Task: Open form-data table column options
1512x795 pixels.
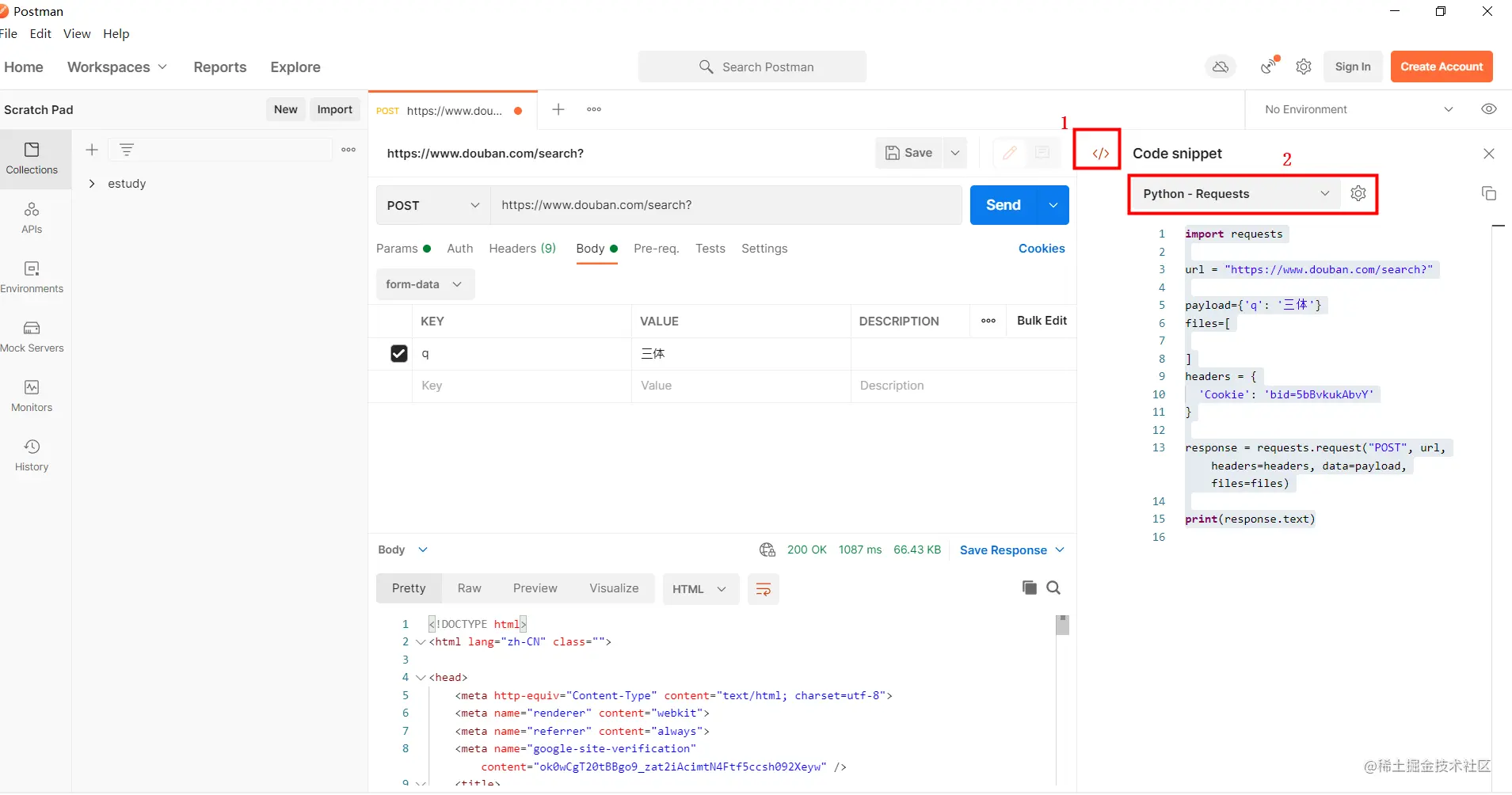Action: [x=988, y=321]
